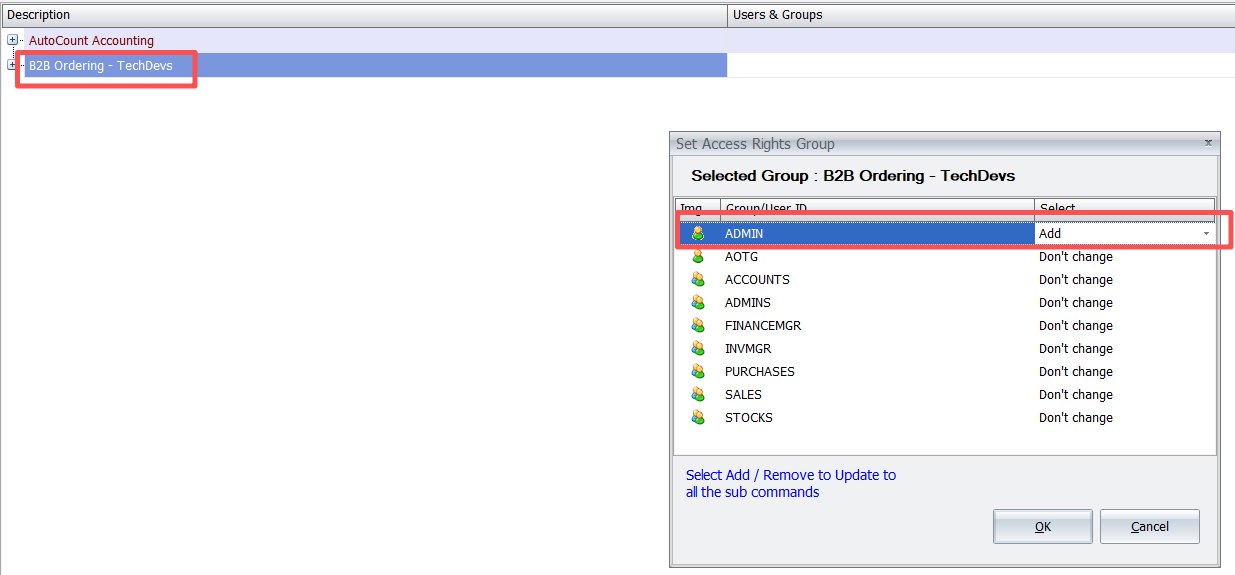The height and width of the screenshot is (575, 1235).
Task: Click the AOTG user icon
Action: coord(698,256)
